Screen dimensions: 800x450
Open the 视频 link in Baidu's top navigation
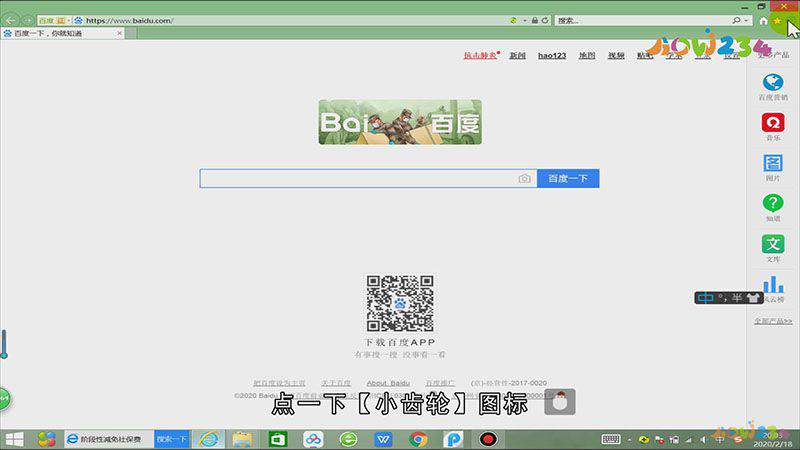pyautogui.click(x=616, y=55)
